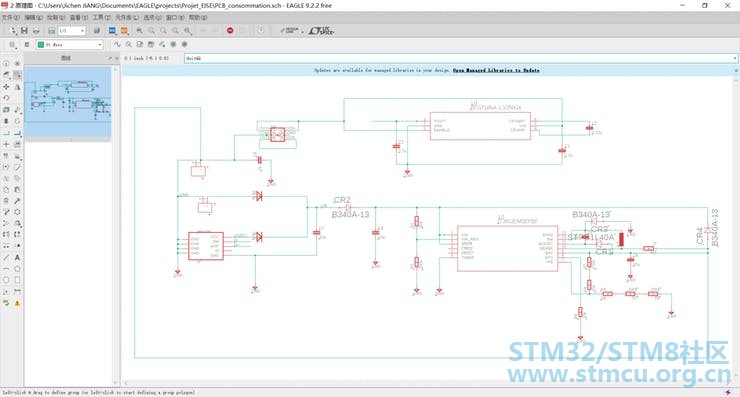740x397 pixels.
Task: Select the Info tool in side toolbar
Action: pos(6,63)
